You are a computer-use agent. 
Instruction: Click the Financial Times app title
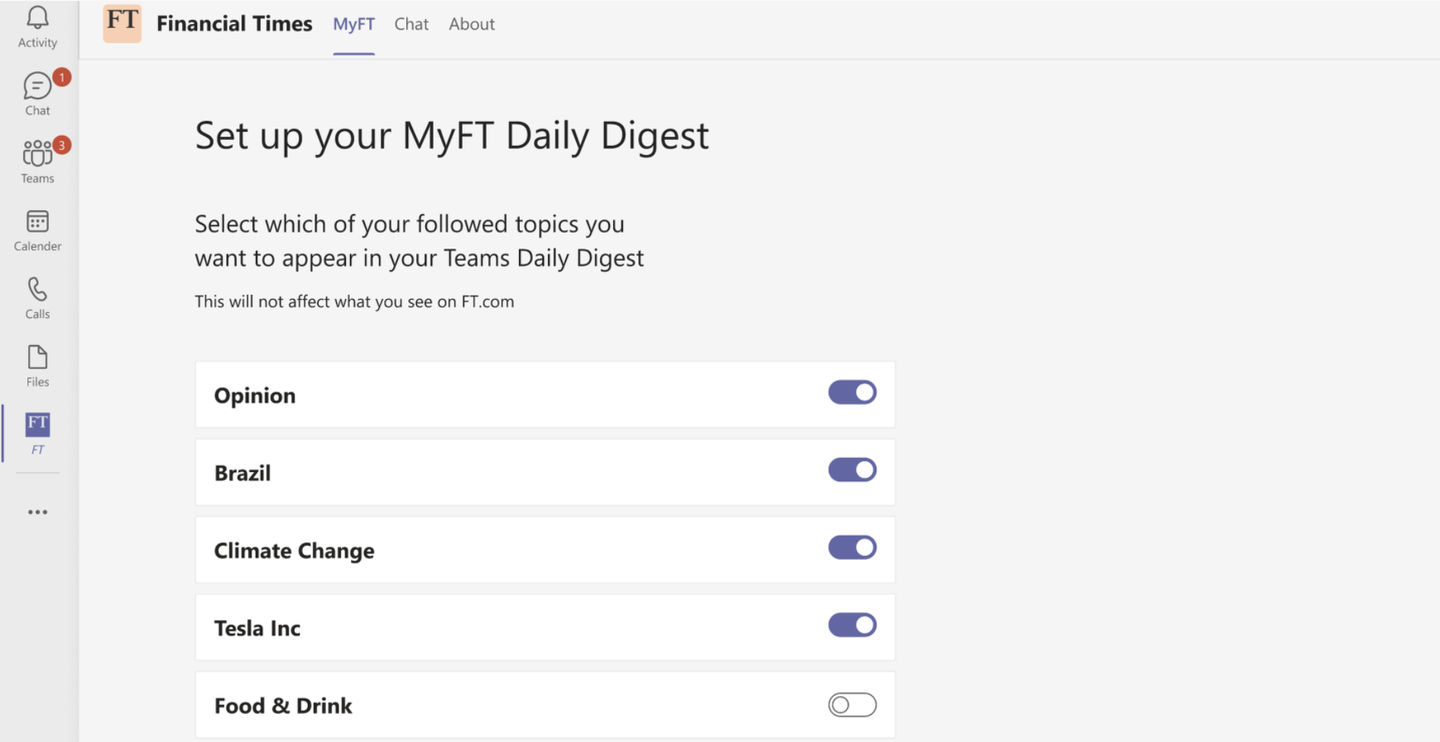point(234,23)
